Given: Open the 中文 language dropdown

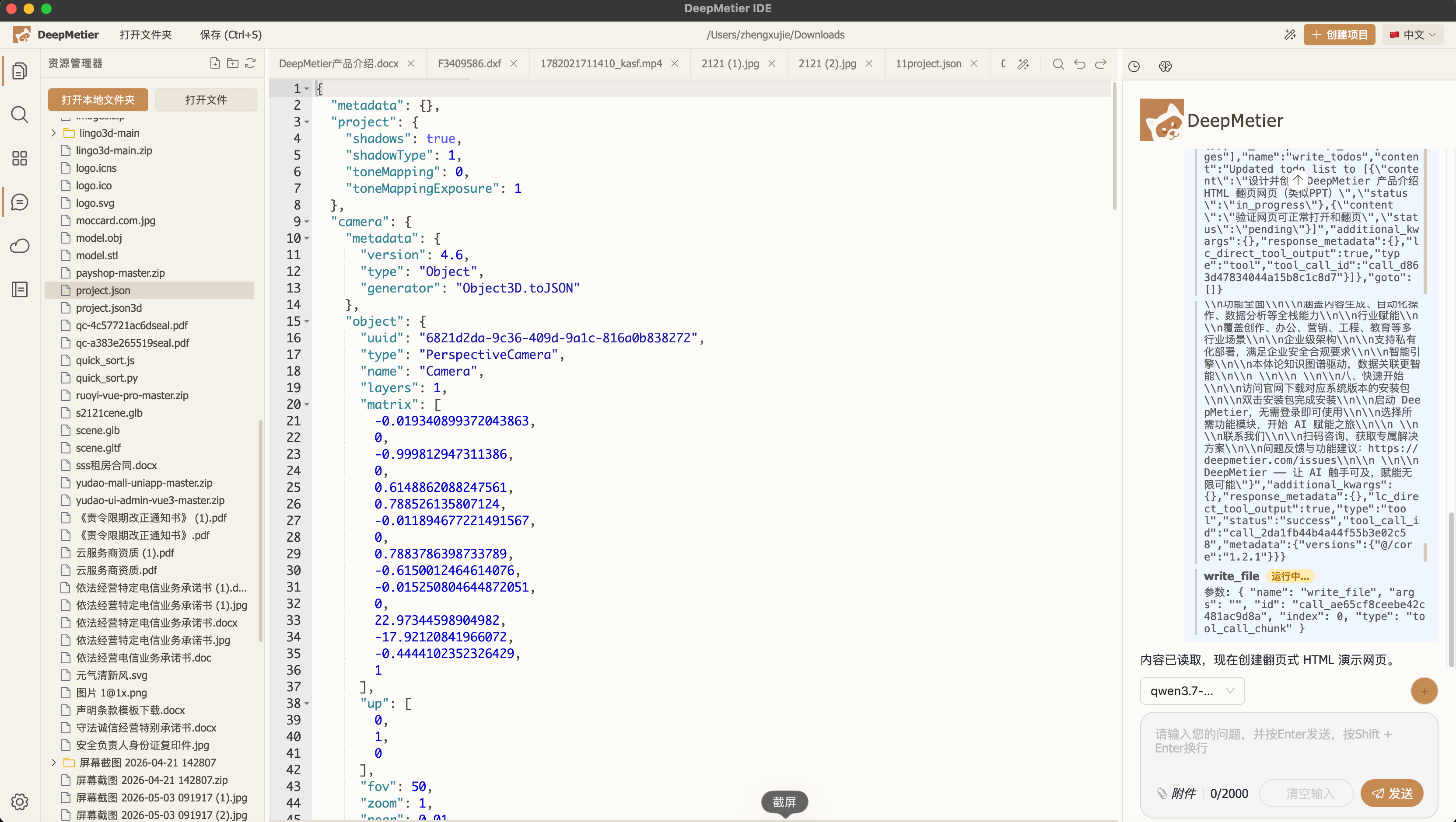Looking at the screenshot, I should 1413,35.
